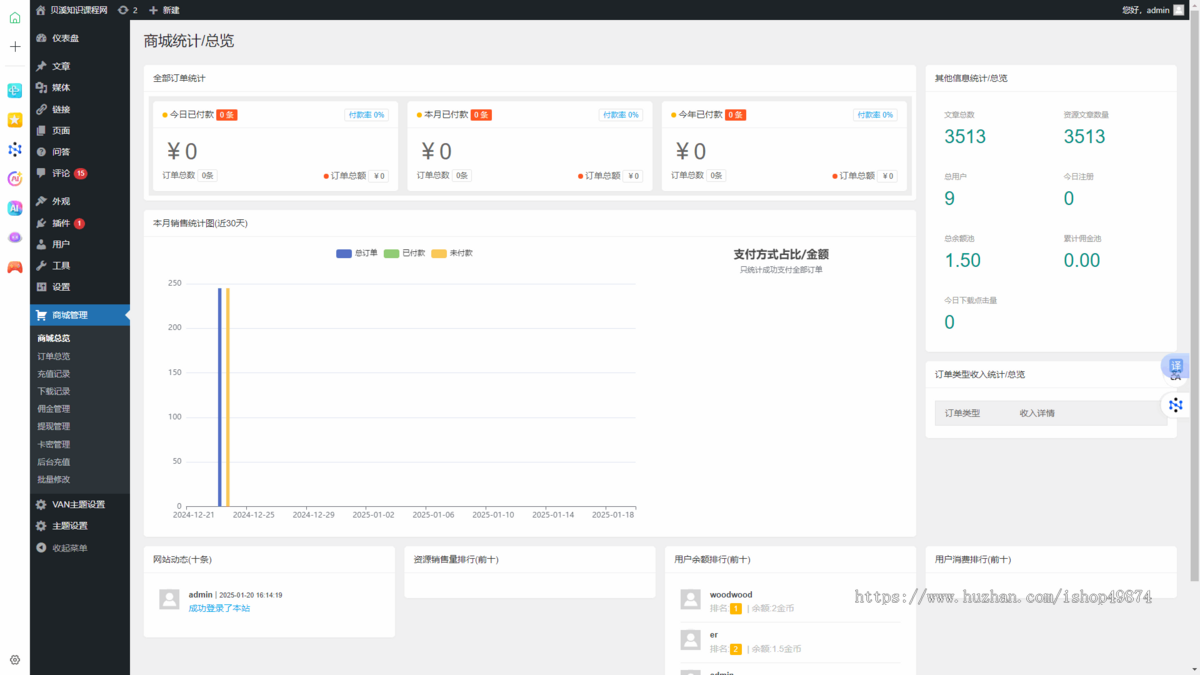
Task: Click the 成功登录了本站 activity link
Action: 219,608
